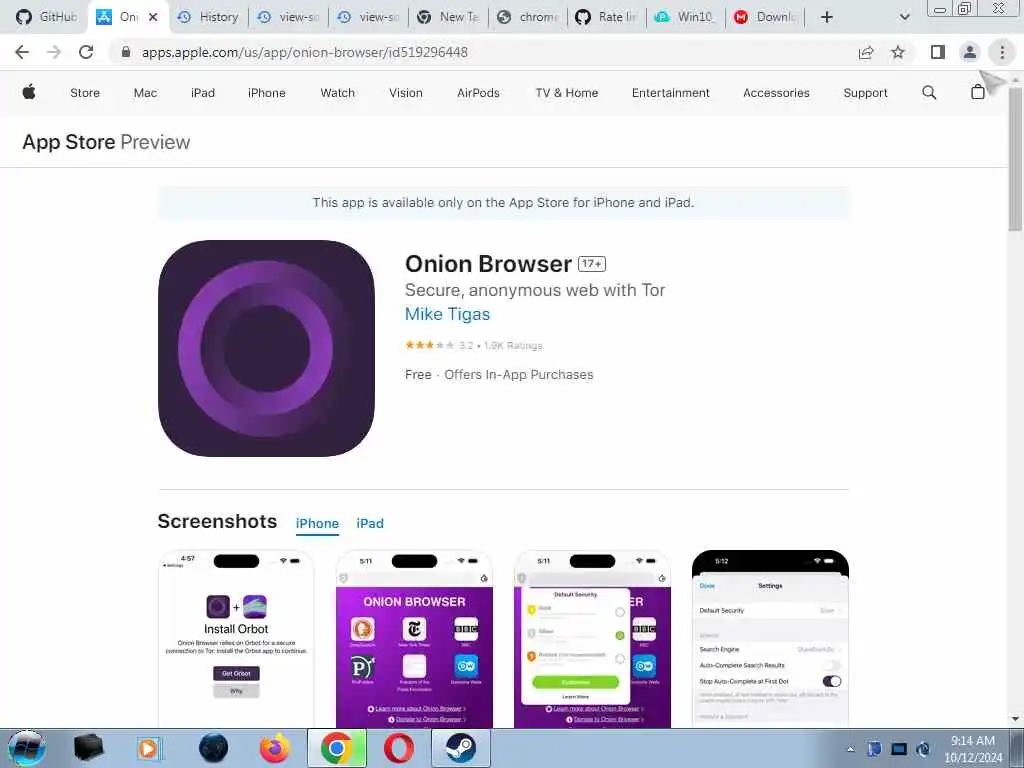Open Watch in Apple navigation

(x=338, y=93)
